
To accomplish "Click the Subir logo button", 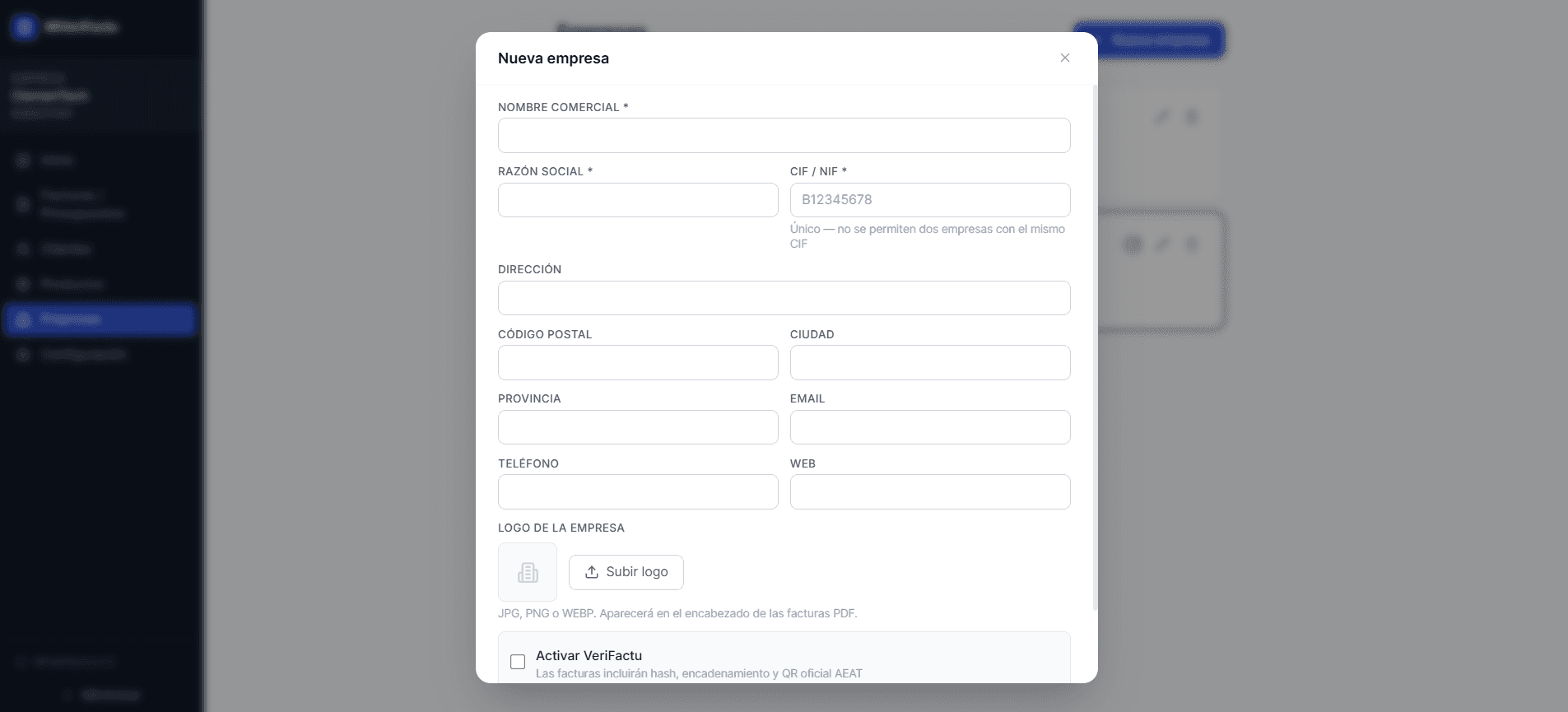I will pyautogui.click(x=626, y=572).
